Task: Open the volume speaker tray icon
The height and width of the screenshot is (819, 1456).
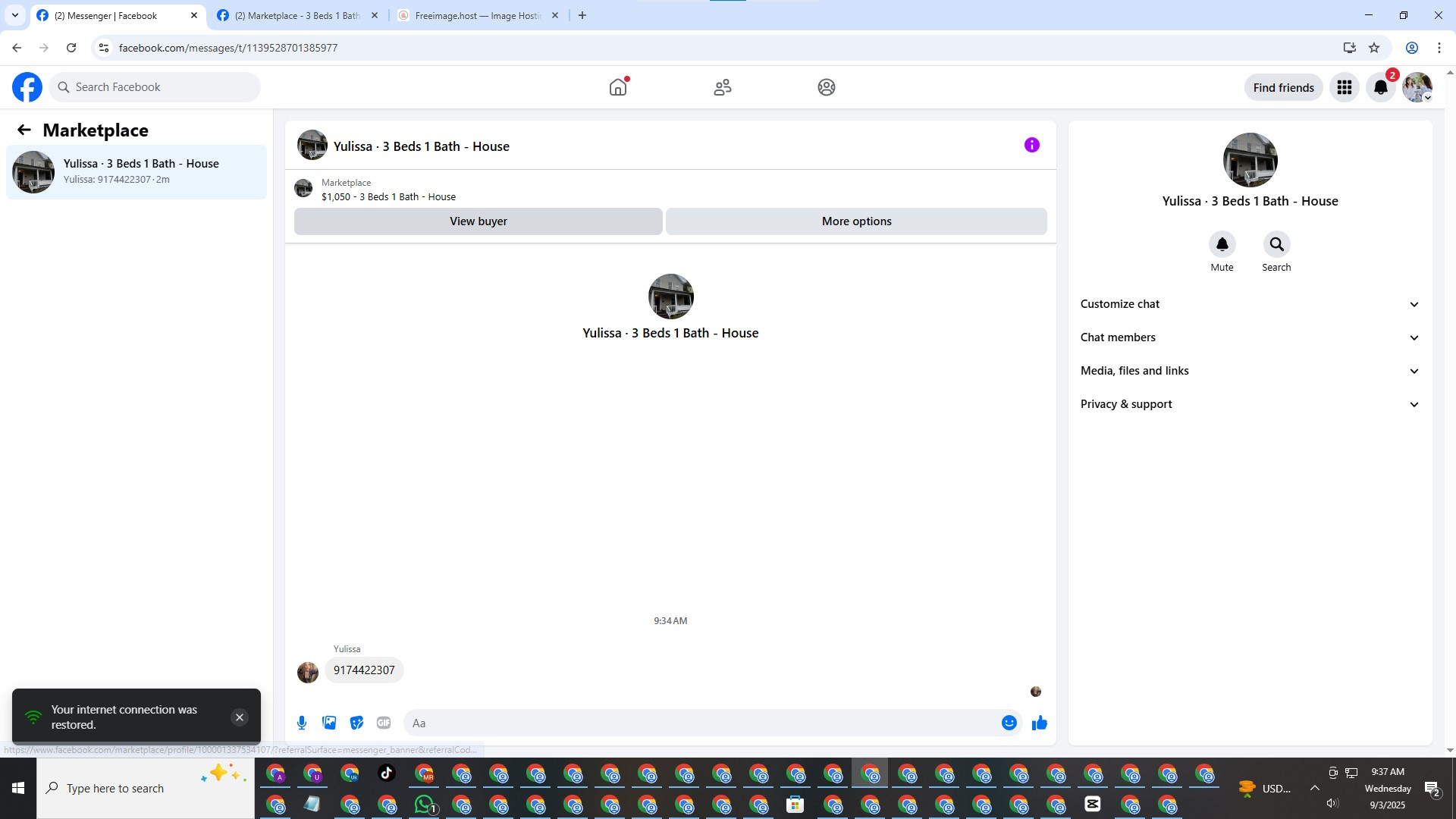Action: (1332, 804)
